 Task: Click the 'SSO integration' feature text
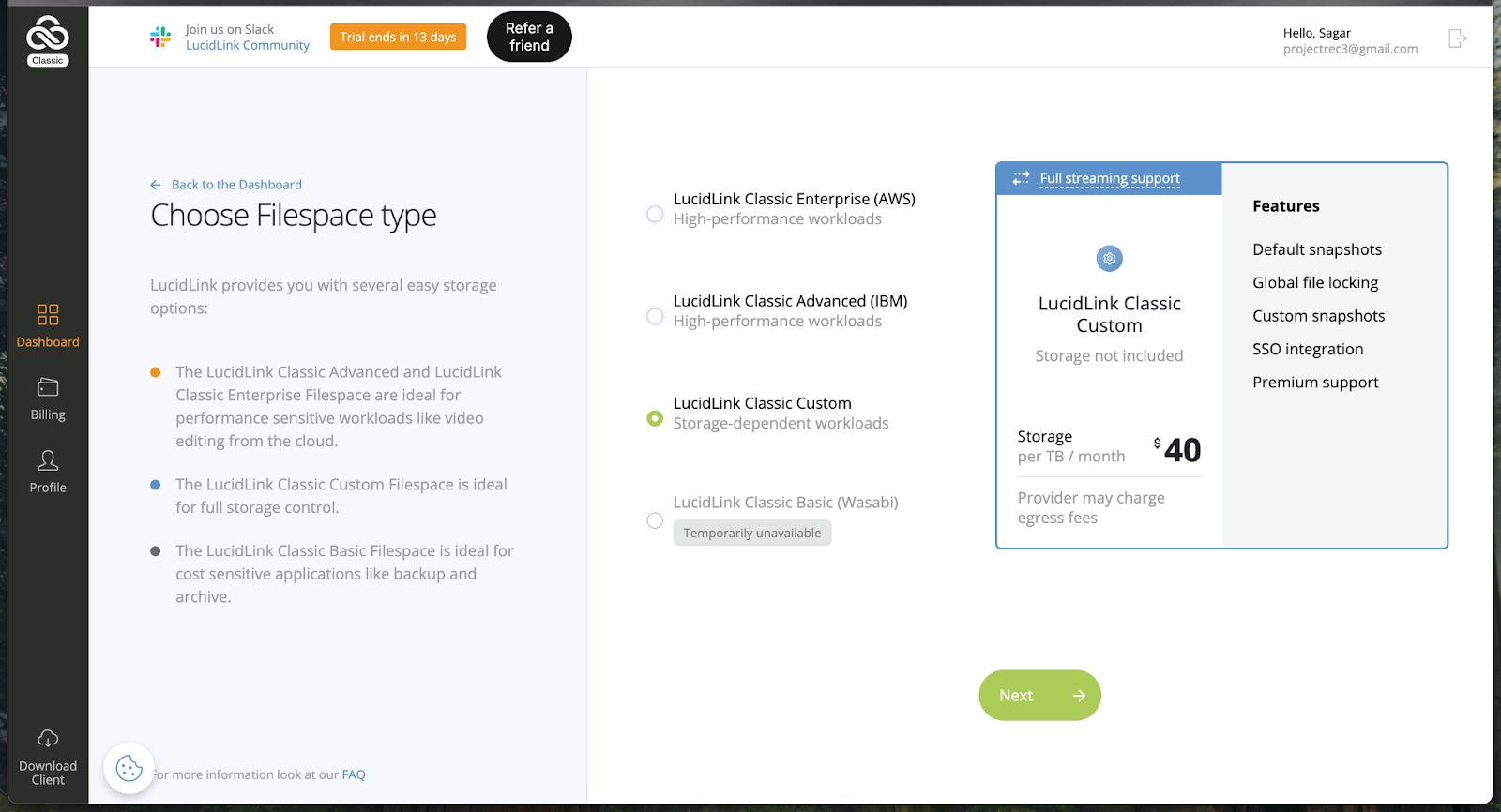pos(1308,350)
